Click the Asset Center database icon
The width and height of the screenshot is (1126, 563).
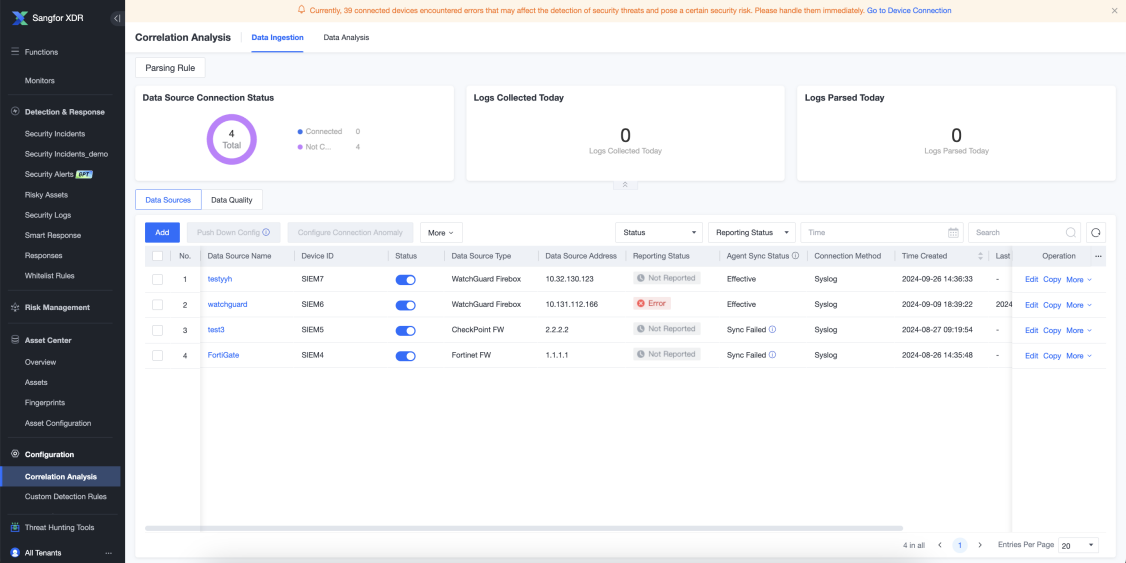point(15,340)
